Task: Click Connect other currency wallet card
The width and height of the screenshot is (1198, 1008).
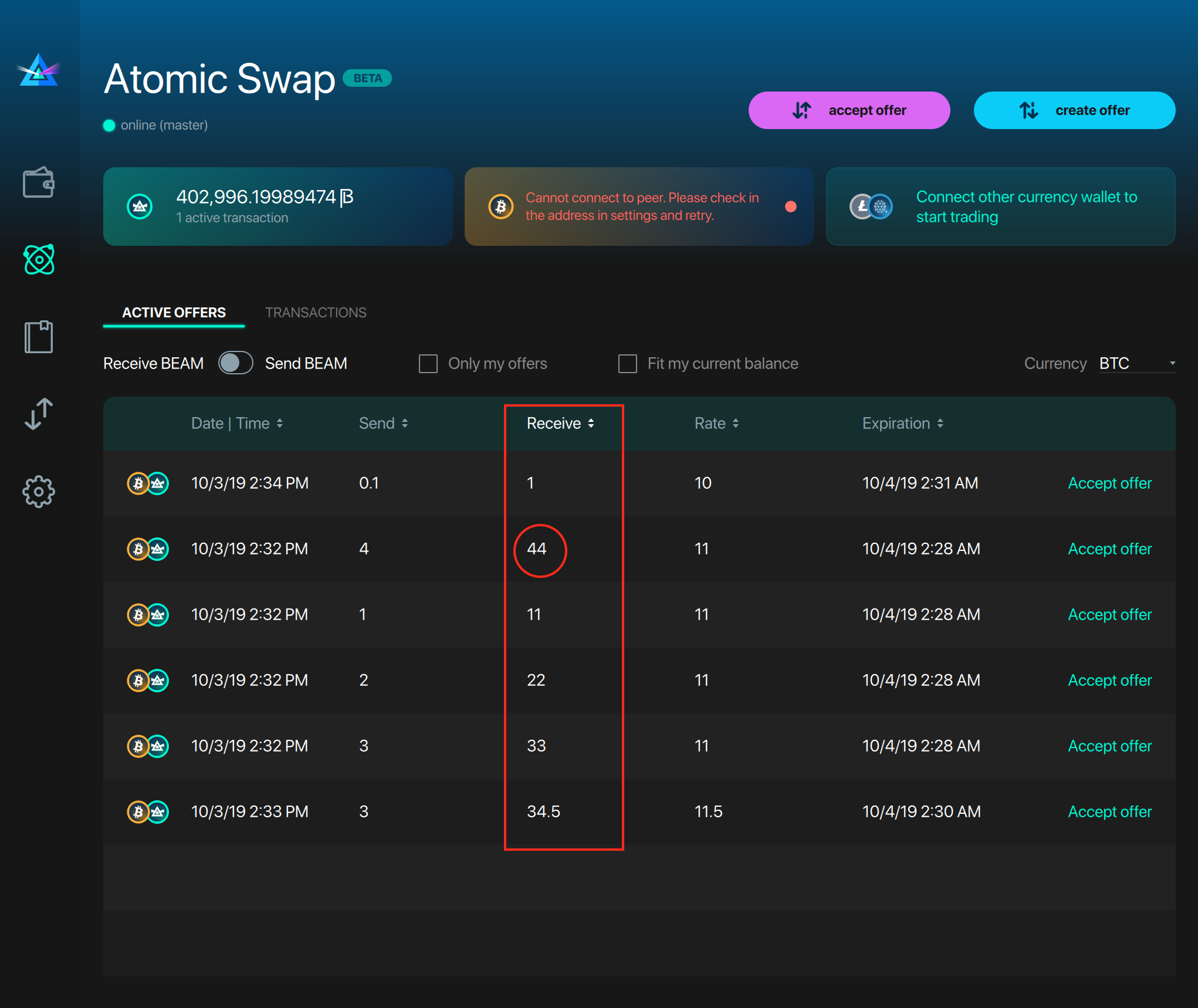Action: tap(1000, 207)
